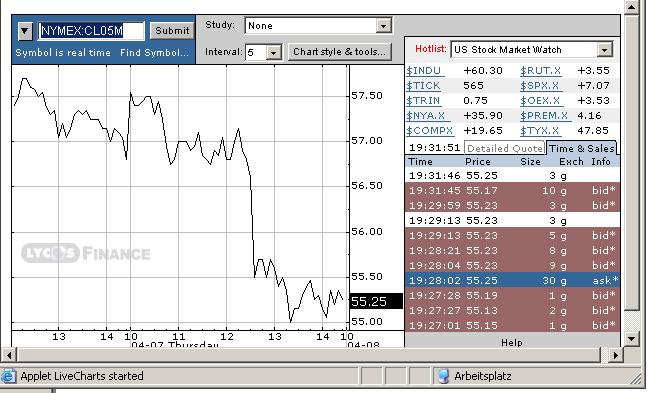Click the horizontal scrollbar right arrow

(x=615, y=355)
